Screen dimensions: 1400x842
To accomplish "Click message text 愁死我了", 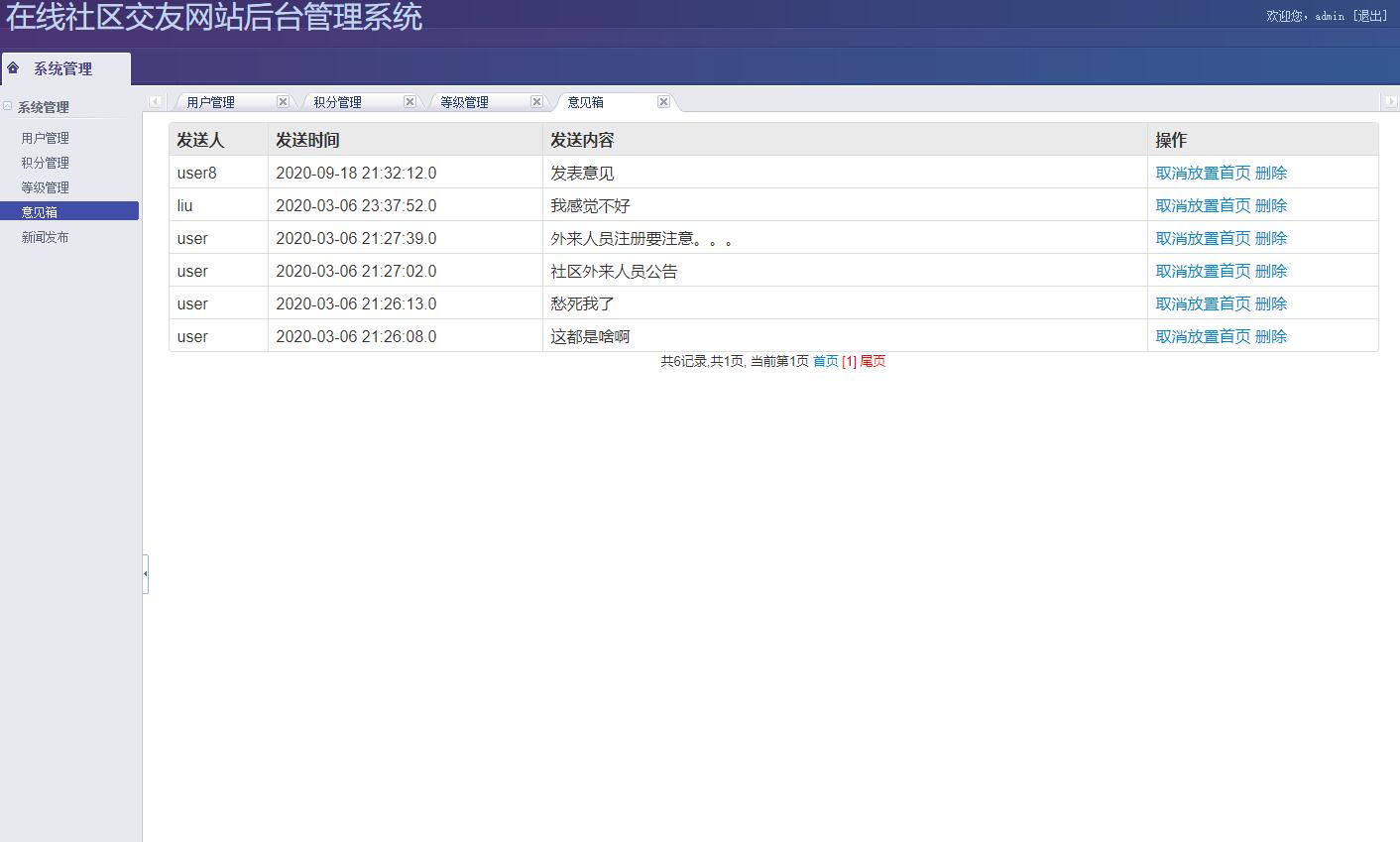I will (582, 303).
